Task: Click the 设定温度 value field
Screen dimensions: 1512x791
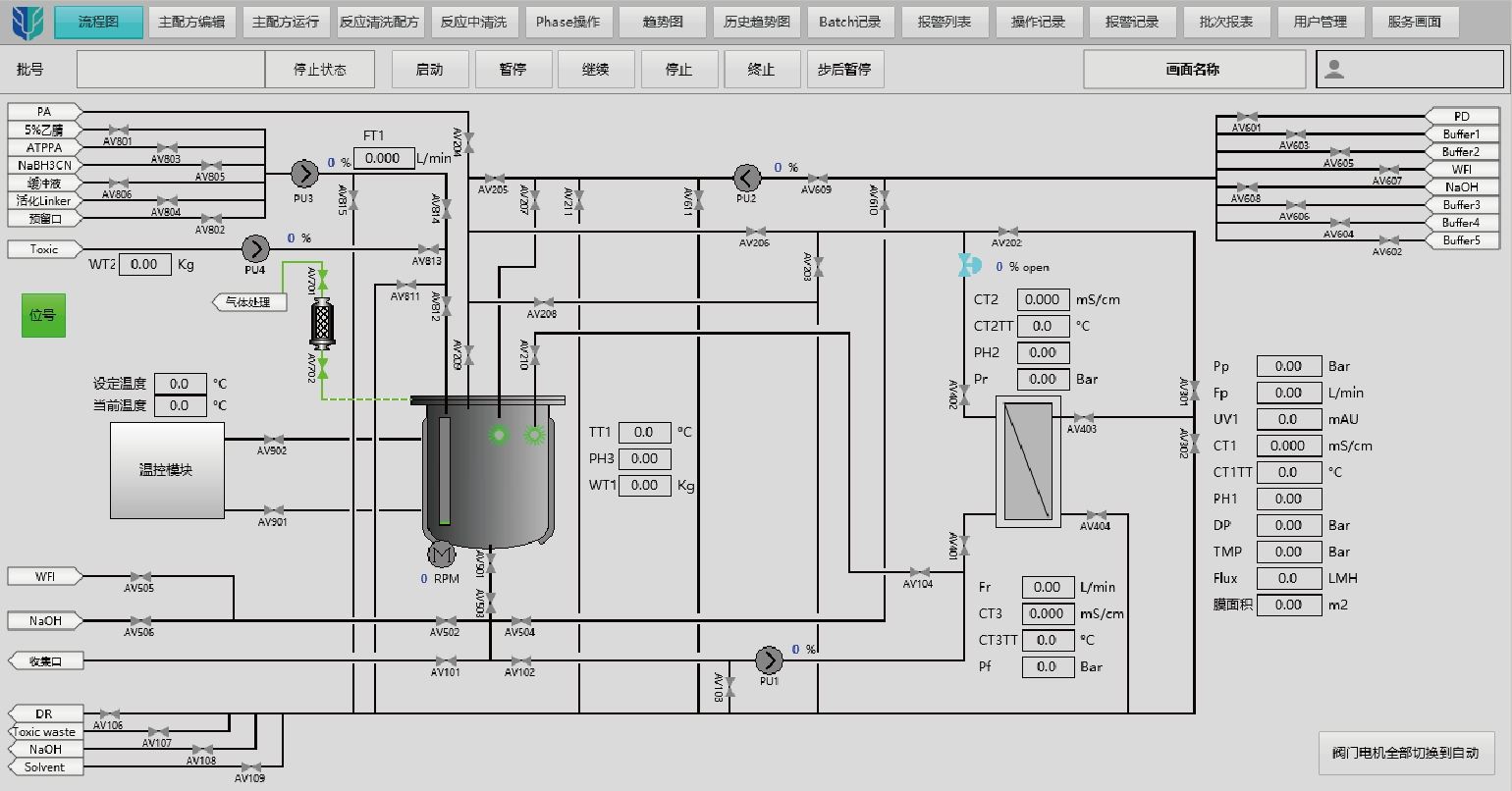Action: coord(180,384)
